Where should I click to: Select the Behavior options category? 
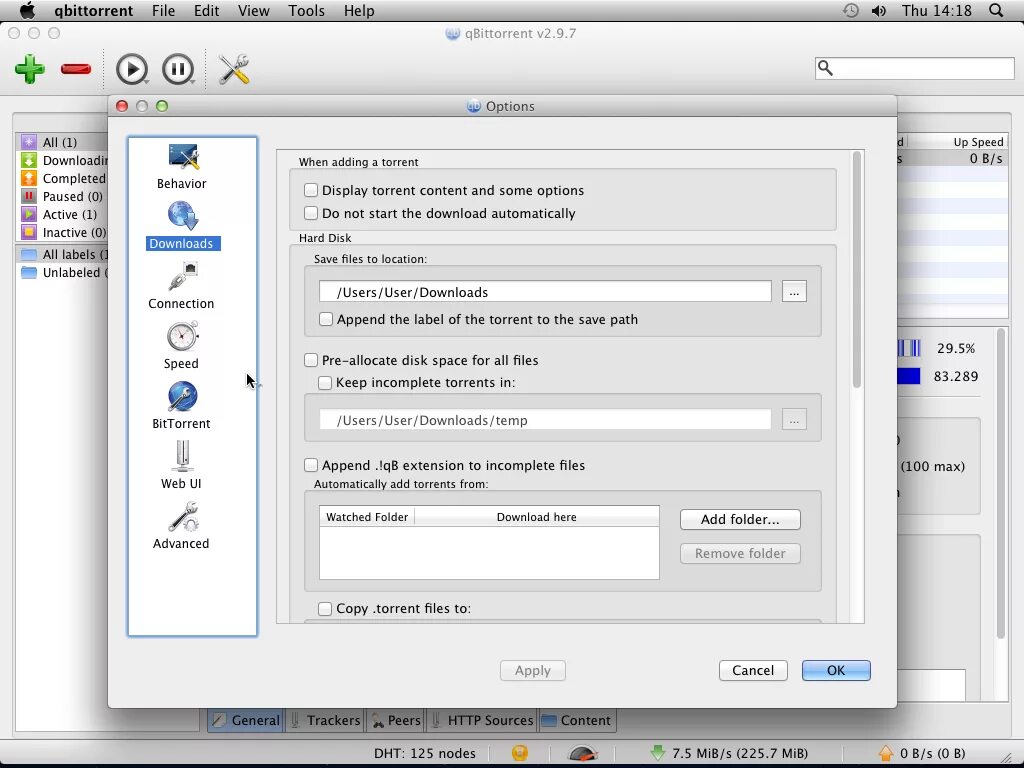point(182,167)
